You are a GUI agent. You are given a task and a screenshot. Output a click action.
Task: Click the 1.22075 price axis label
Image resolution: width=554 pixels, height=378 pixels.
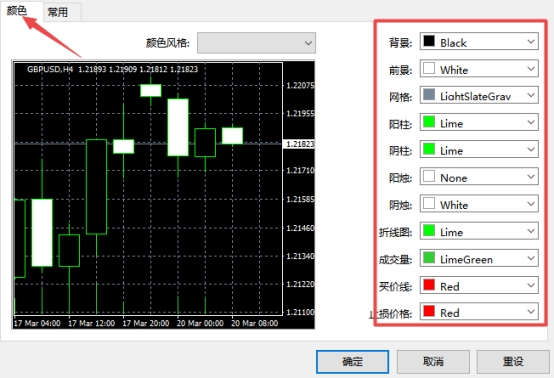tap(300, 85)
